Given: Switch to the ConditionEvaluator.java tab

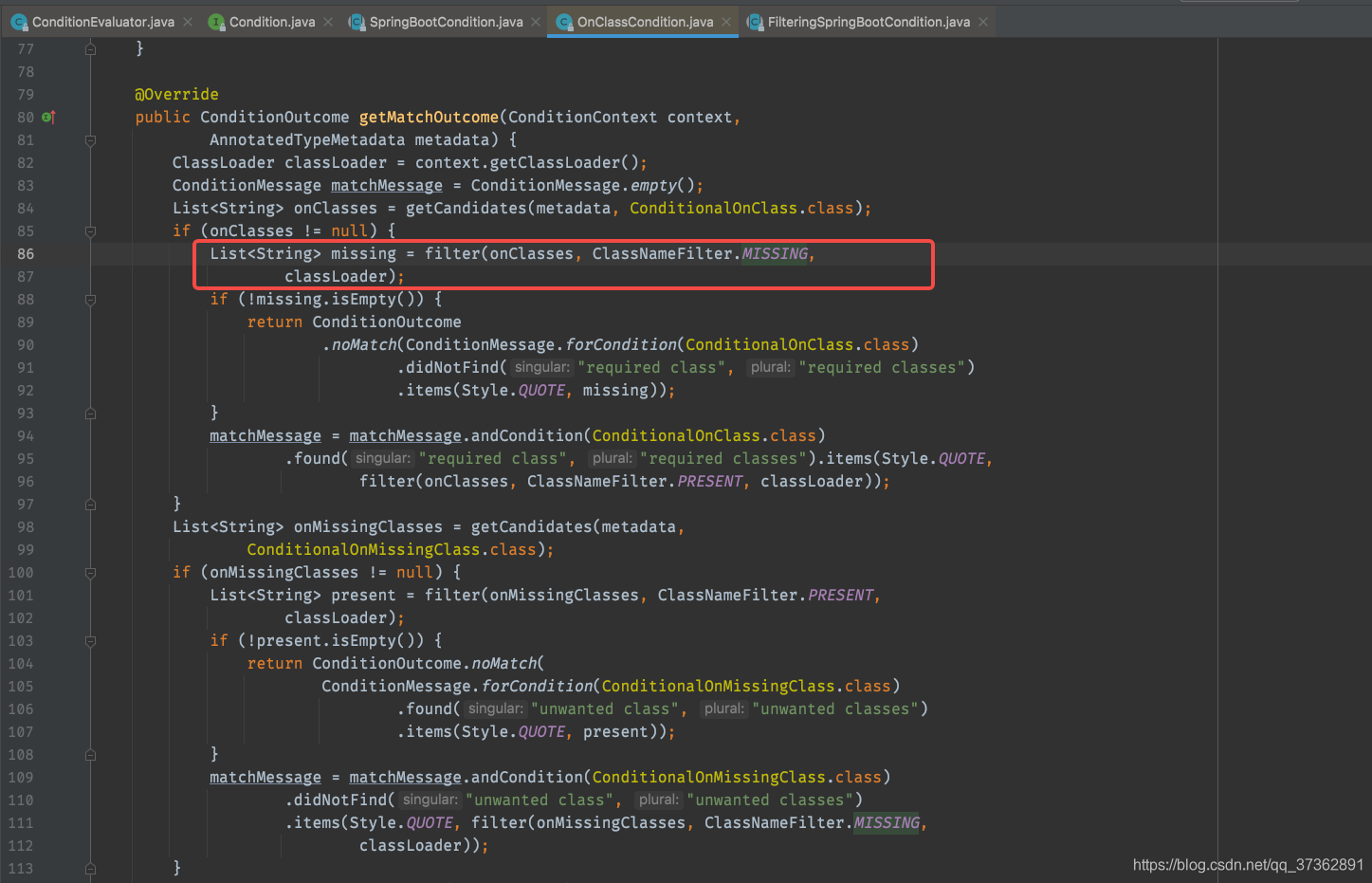Looking at the screenshot, I should click(x=102, y=22).
